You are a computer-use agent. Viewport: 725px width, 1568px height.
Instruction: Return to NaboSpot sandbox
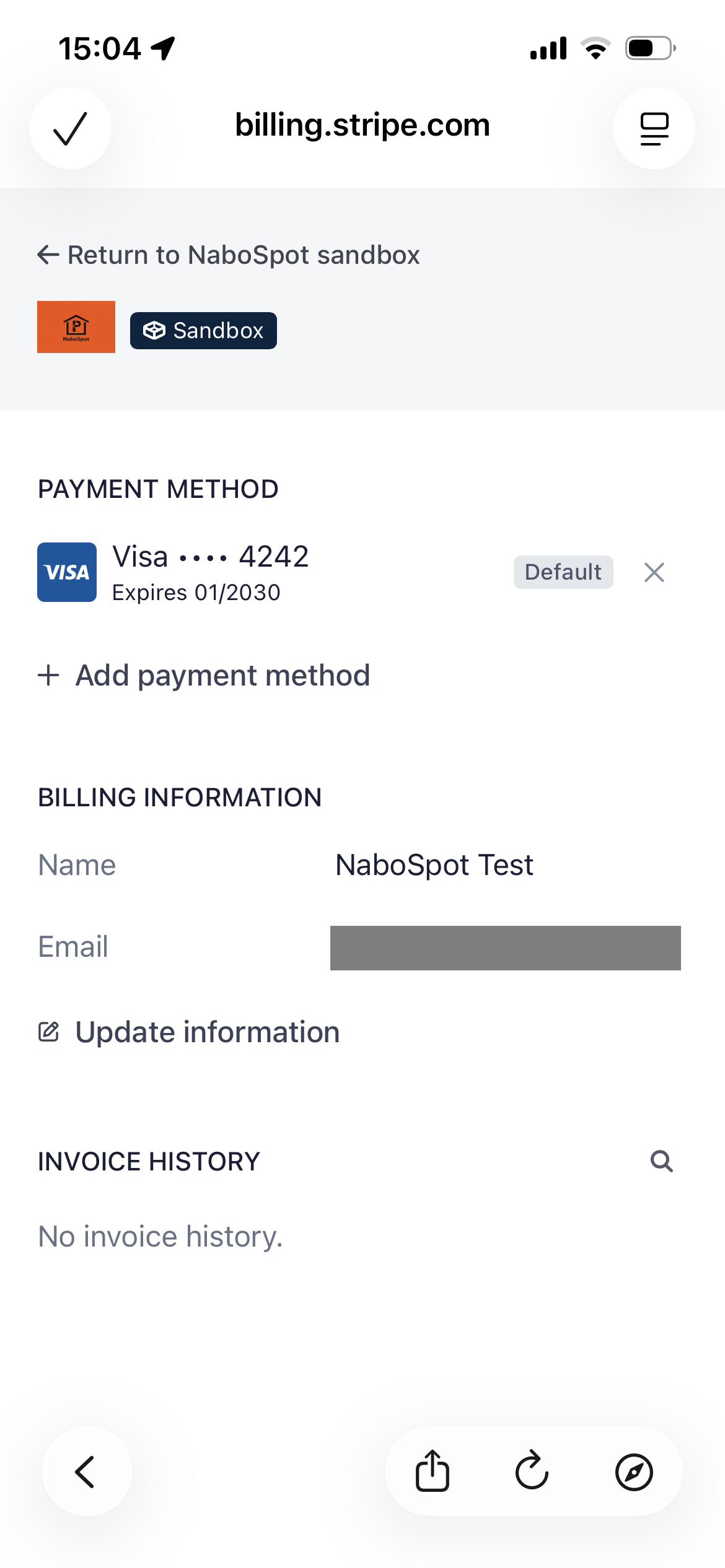(x=243, y=255)
